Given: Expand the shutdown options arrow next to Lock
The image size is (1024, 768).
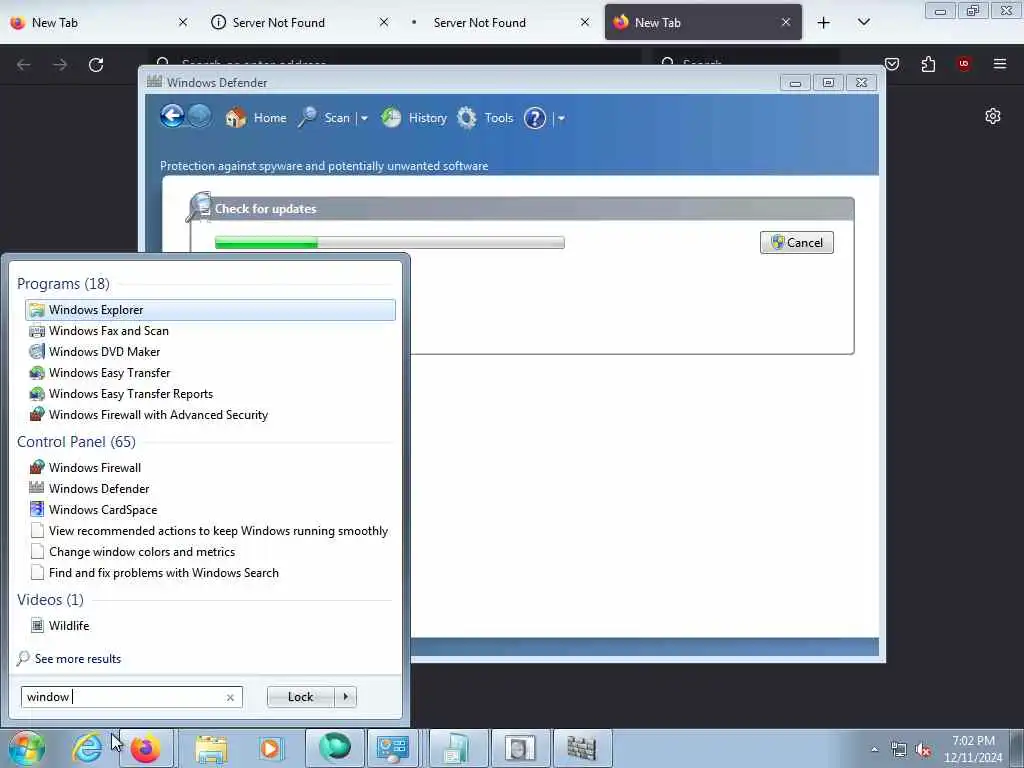Looking at the screenshot, I should point(345,697).
